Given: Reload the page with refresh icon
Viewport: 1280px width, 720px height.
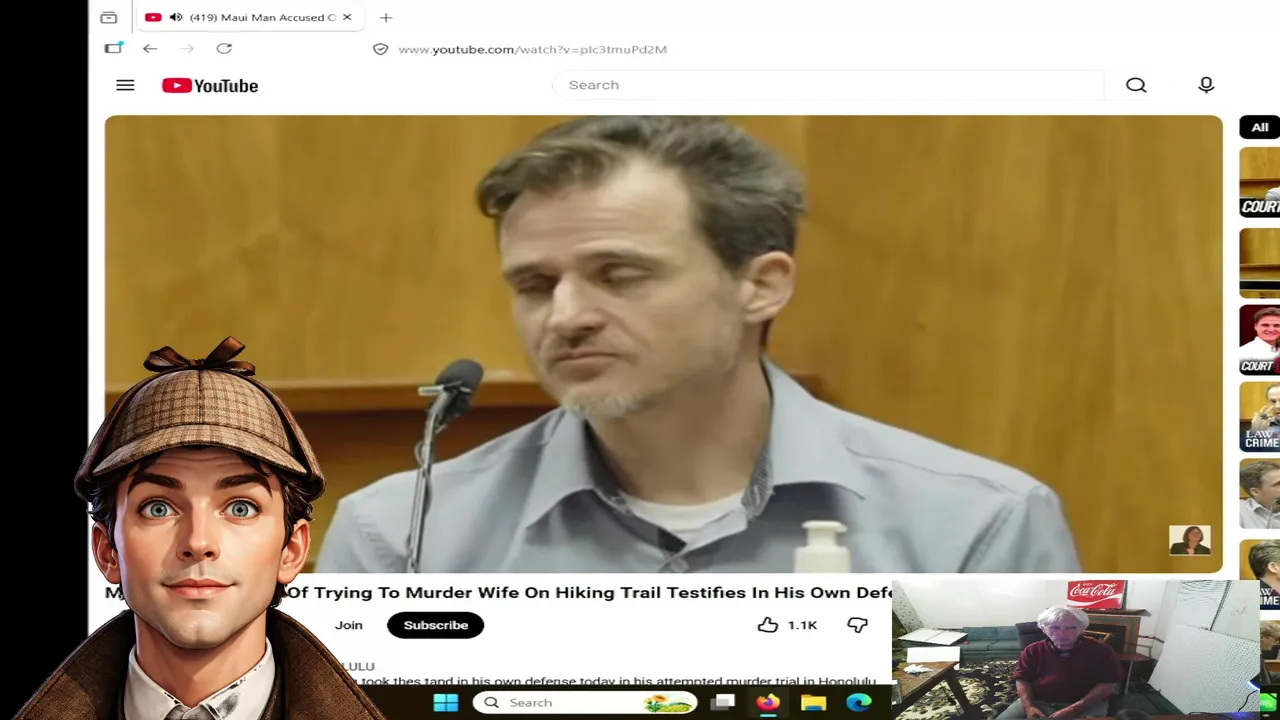Looking at the screenshot, I should click(224, 48).
